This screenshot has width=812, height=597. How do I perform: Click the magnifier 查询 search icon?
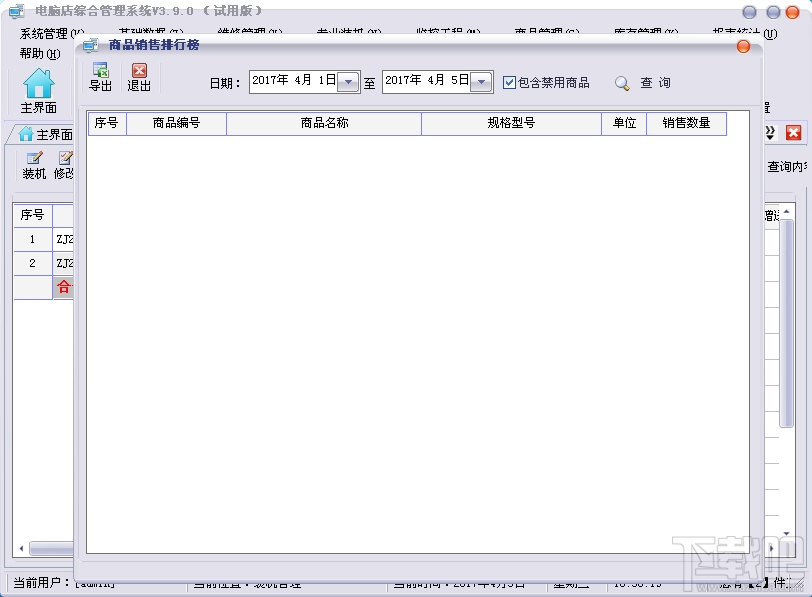click(x=622, y=82)
